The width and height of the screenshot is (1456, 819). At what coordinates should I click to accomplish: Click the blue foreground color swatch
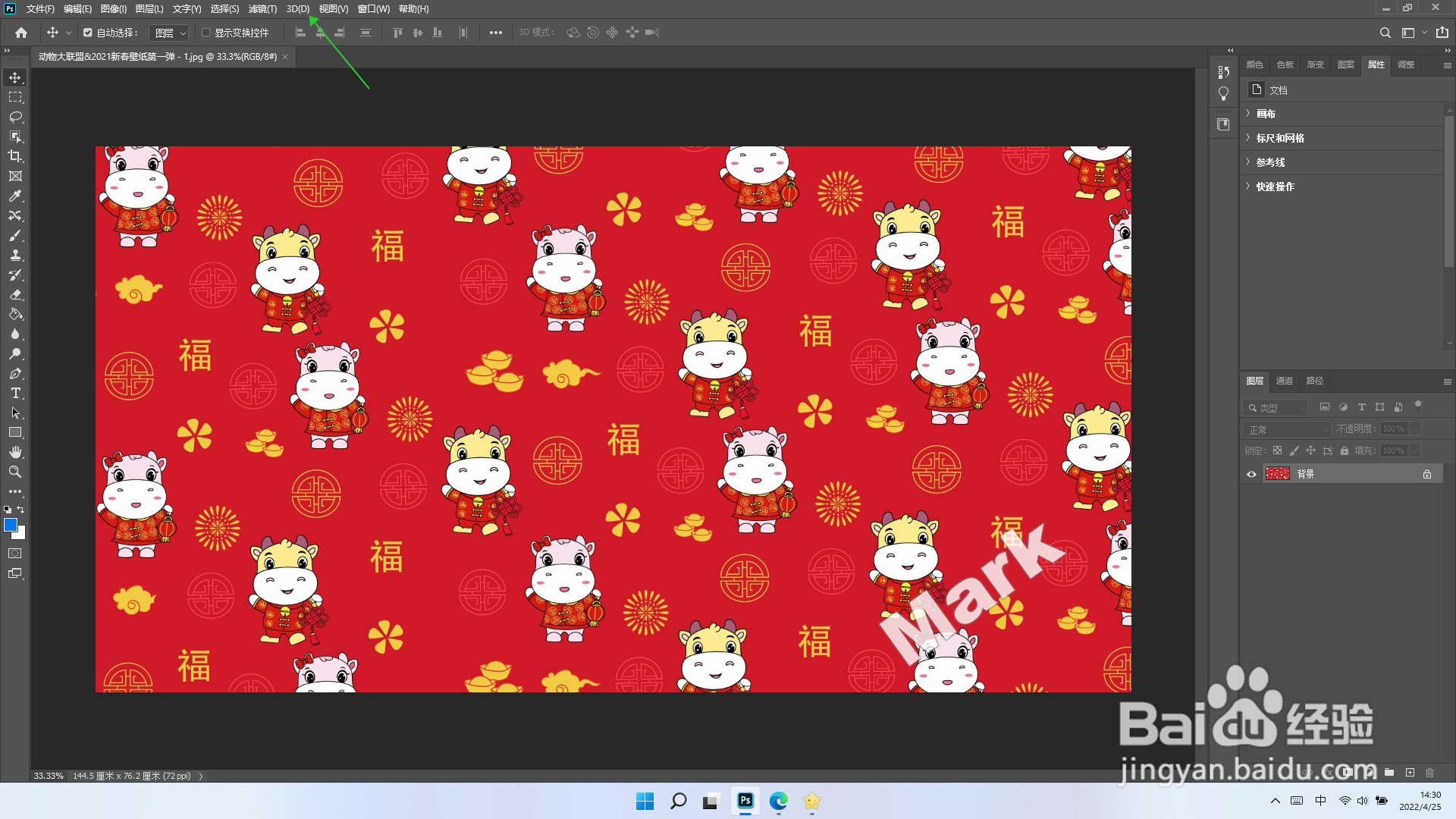pos(10,525)
